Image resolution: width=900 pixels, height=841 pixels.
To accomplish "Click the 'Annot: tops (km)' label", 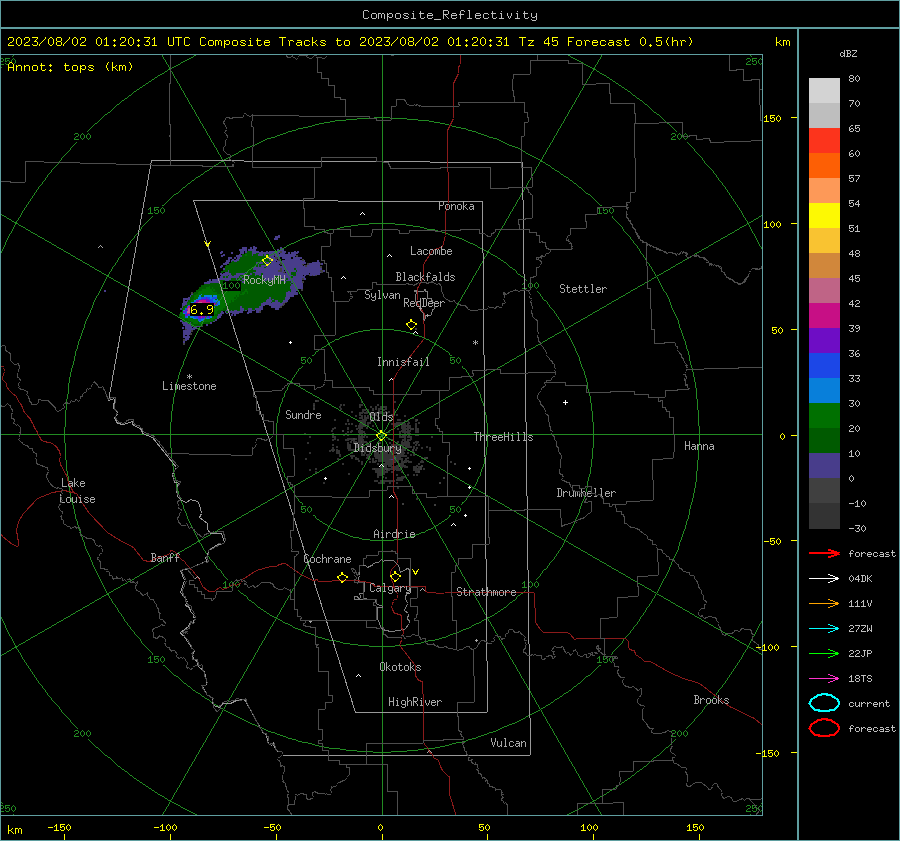I will [x=70, y=67].
